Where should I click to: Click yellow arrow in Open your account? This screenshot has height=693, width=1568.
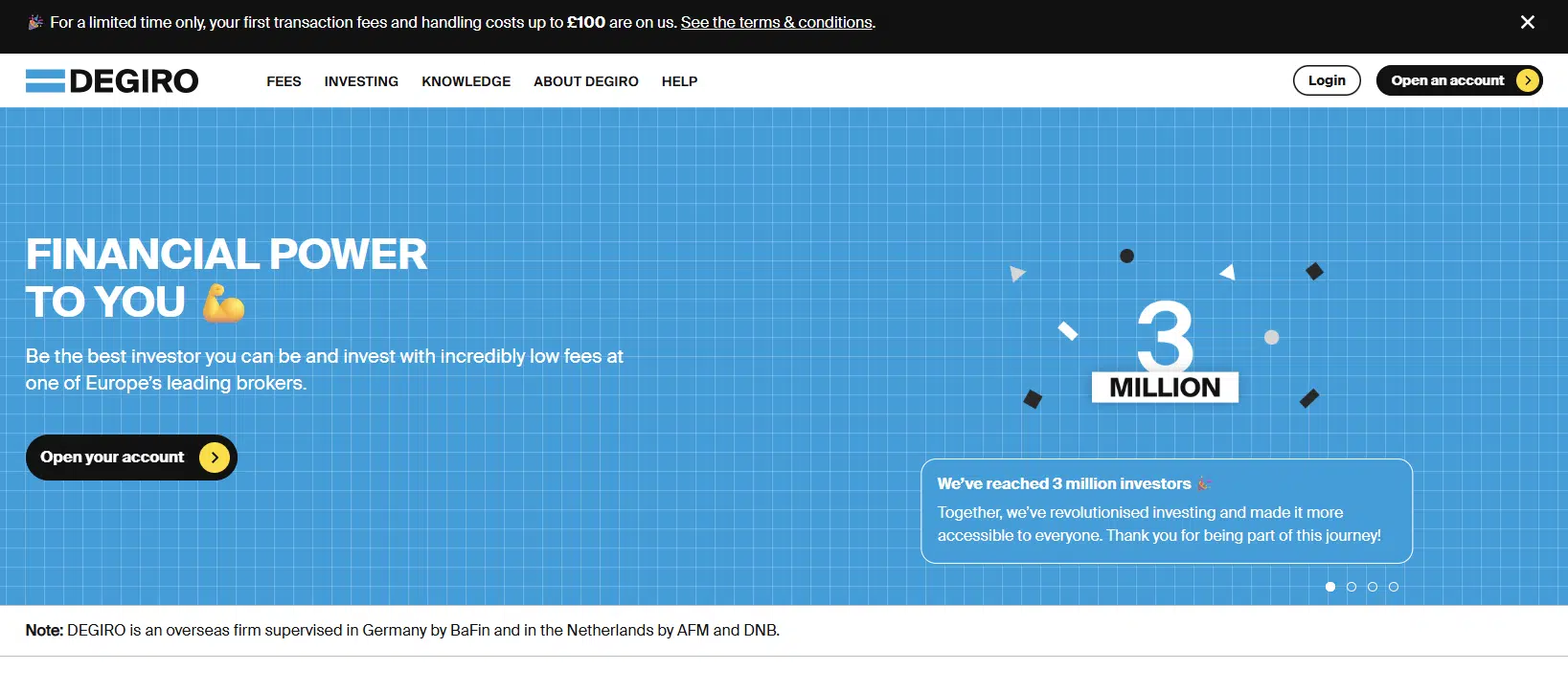pos(215,458)
